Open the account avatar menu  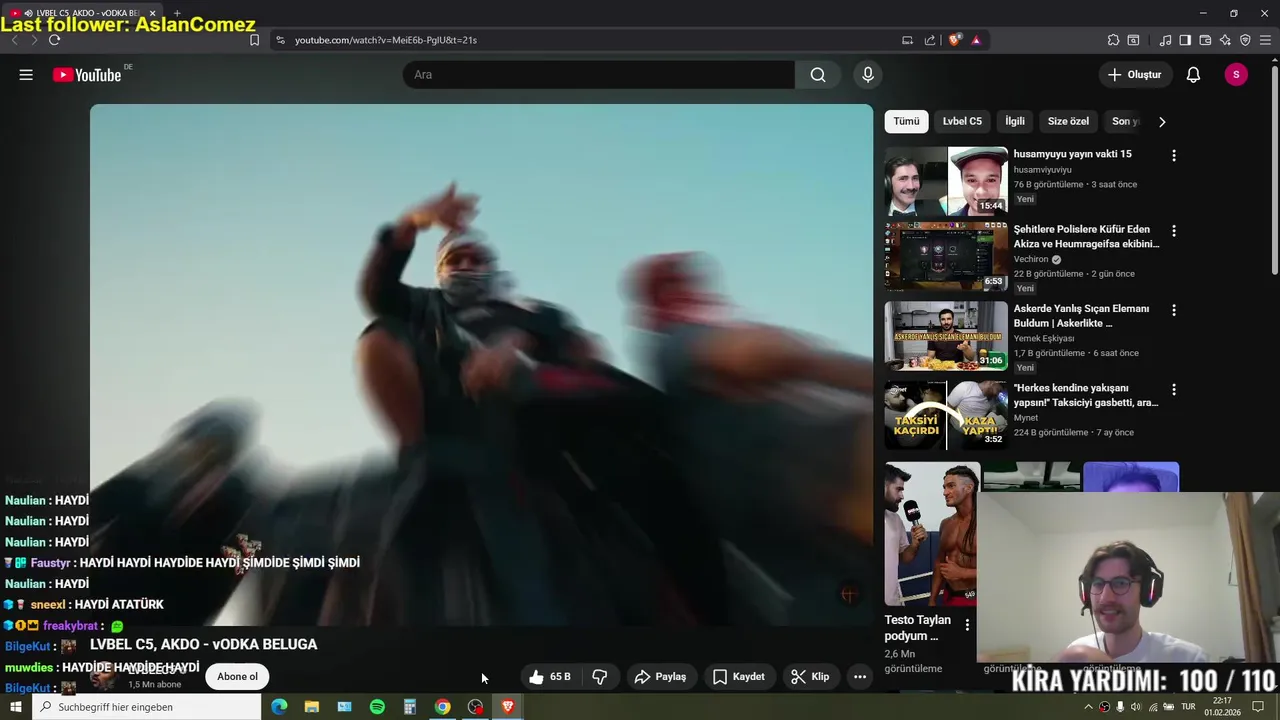1236,75
